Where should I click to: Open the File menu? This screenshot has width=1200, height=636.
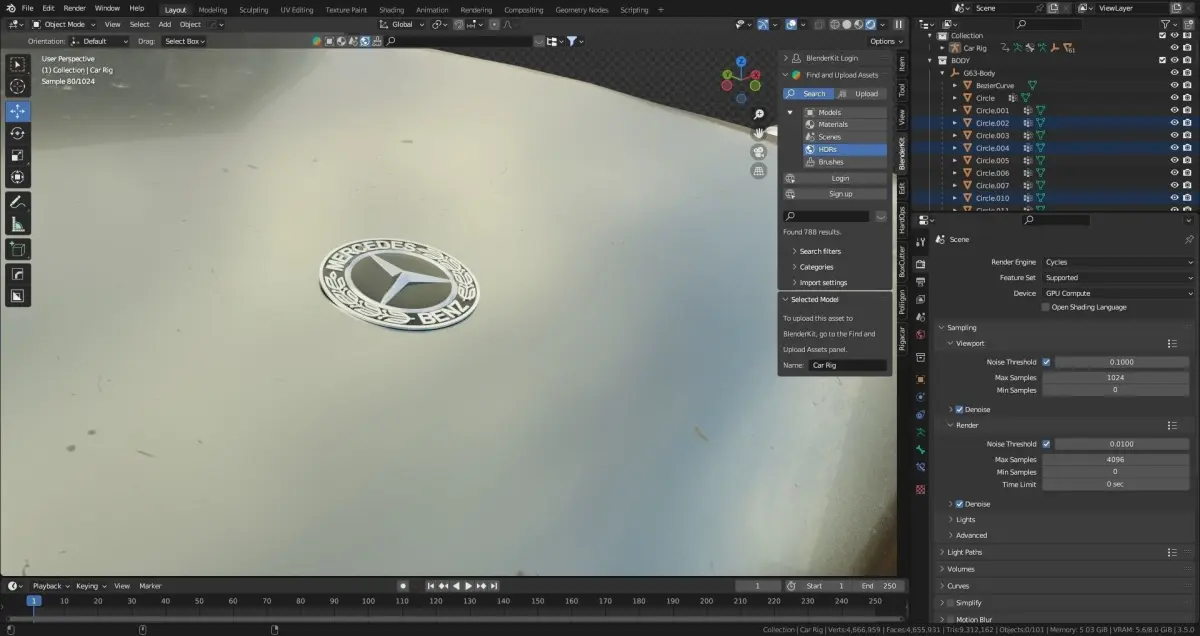pos(28,8)
